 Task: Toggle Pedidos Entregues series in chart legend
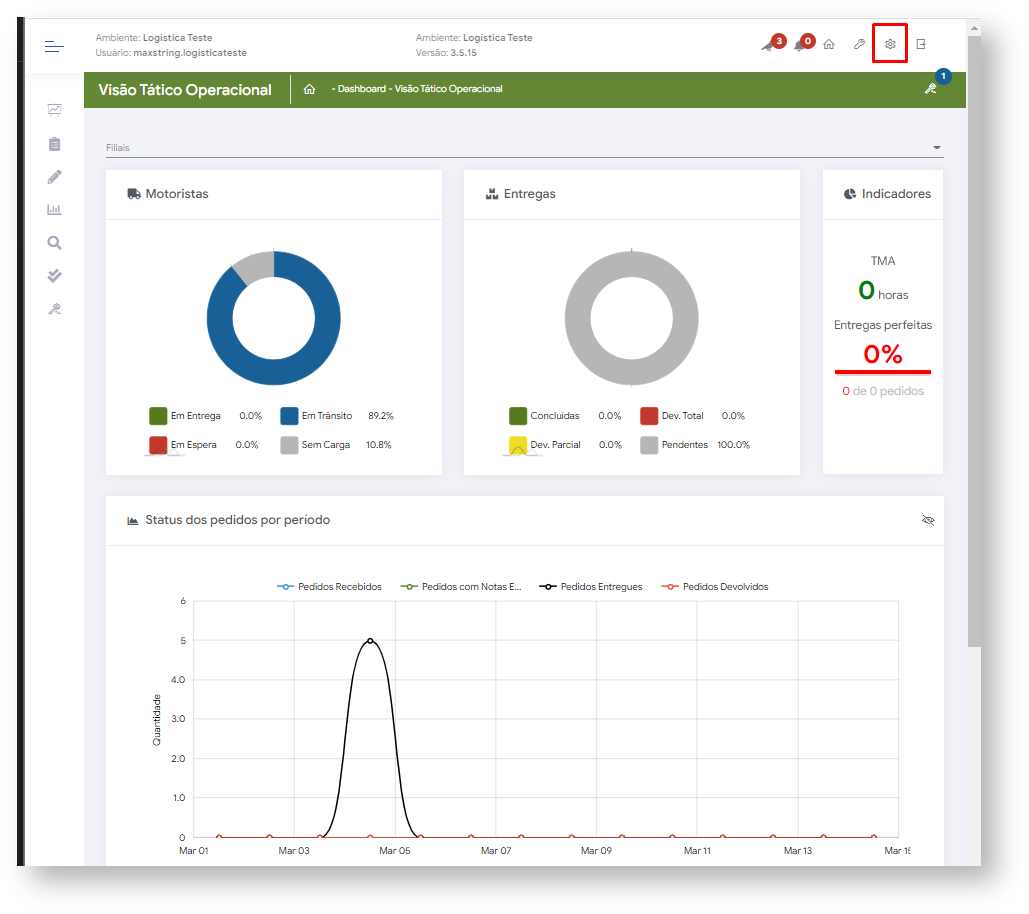click(591, 587)
